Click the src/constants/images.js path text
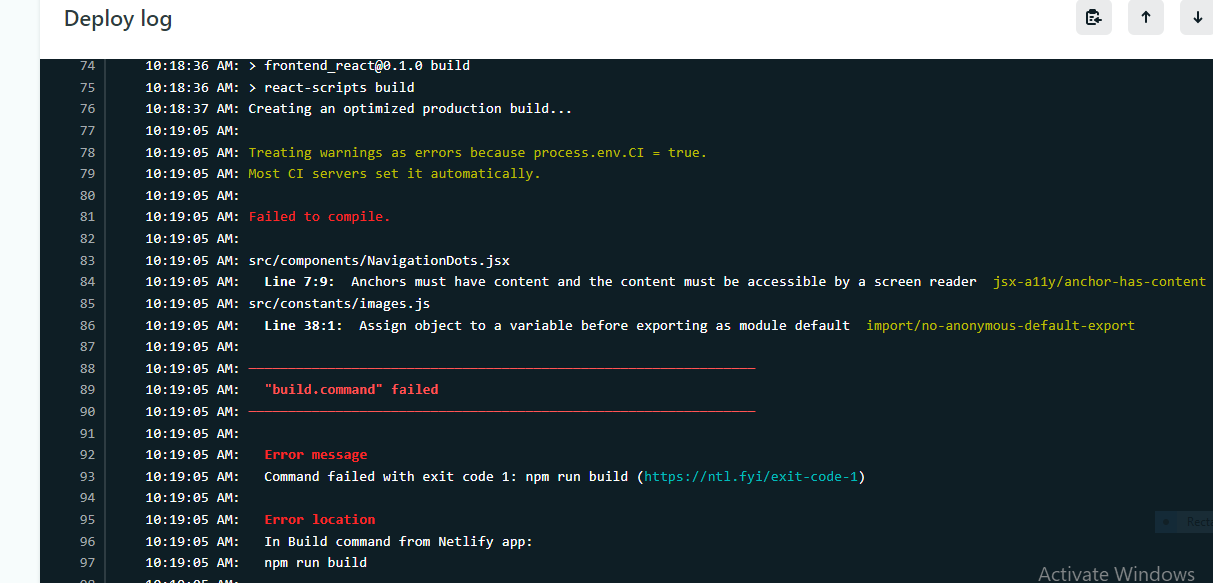Viewport: 1213px width, 583px height. (x=338, y=303)
